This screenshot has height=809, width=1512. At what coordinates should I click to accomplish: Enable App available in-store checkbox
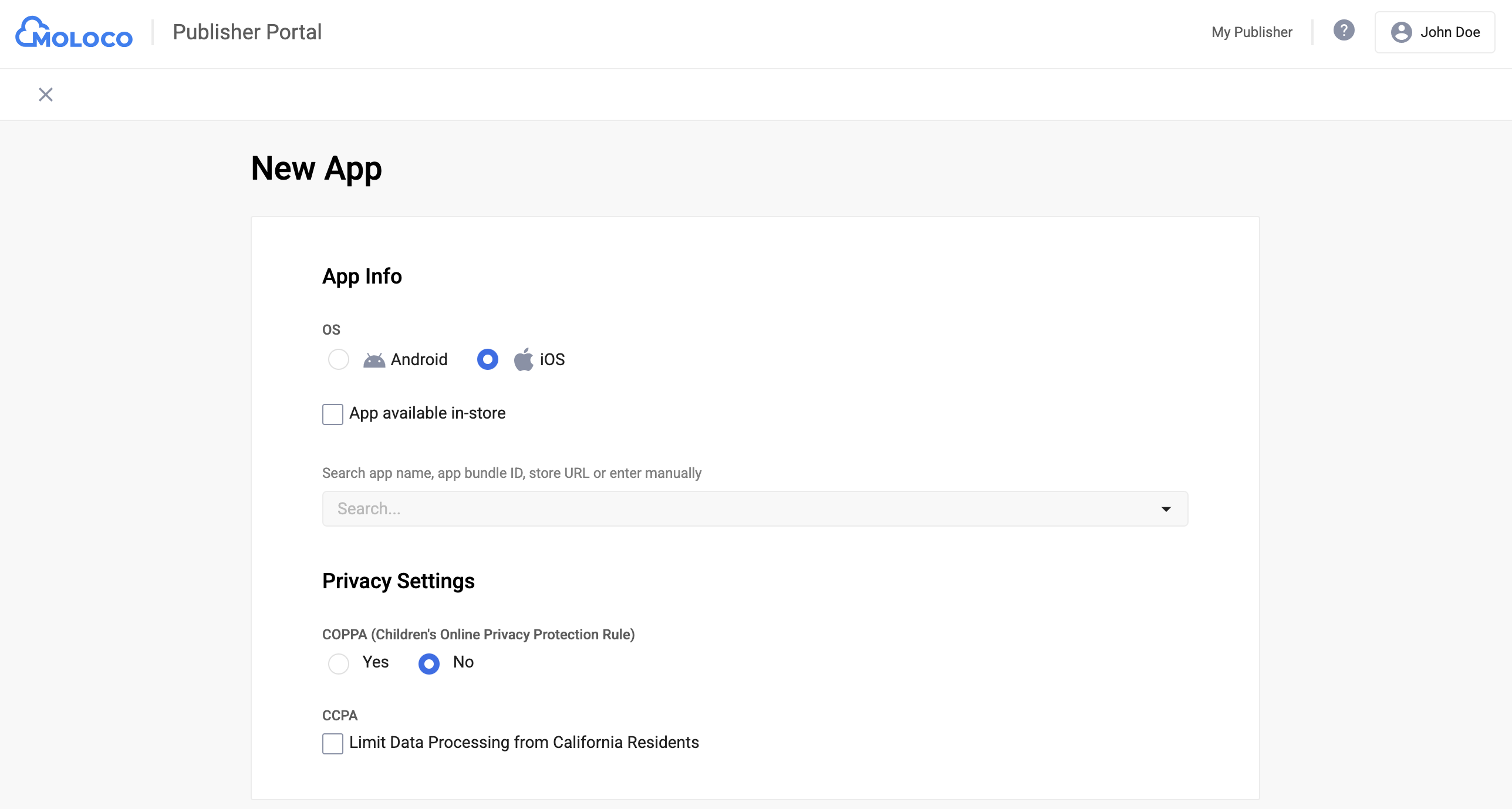pyautogui.click(x=333, y=414)
